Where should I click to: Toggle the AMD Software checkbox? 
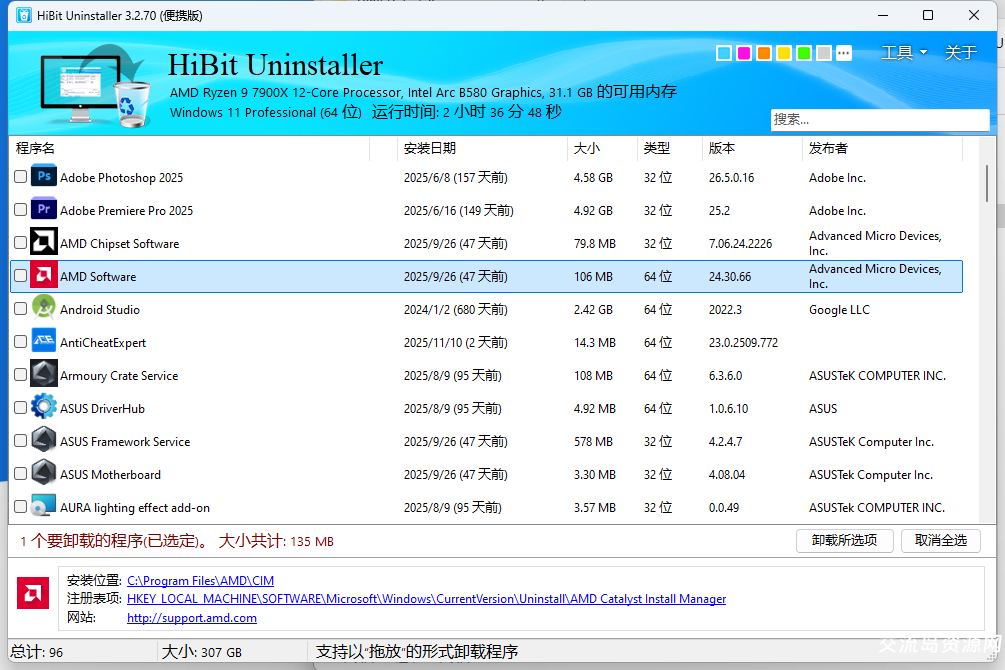pyautogui.click(x=21, y=276)
